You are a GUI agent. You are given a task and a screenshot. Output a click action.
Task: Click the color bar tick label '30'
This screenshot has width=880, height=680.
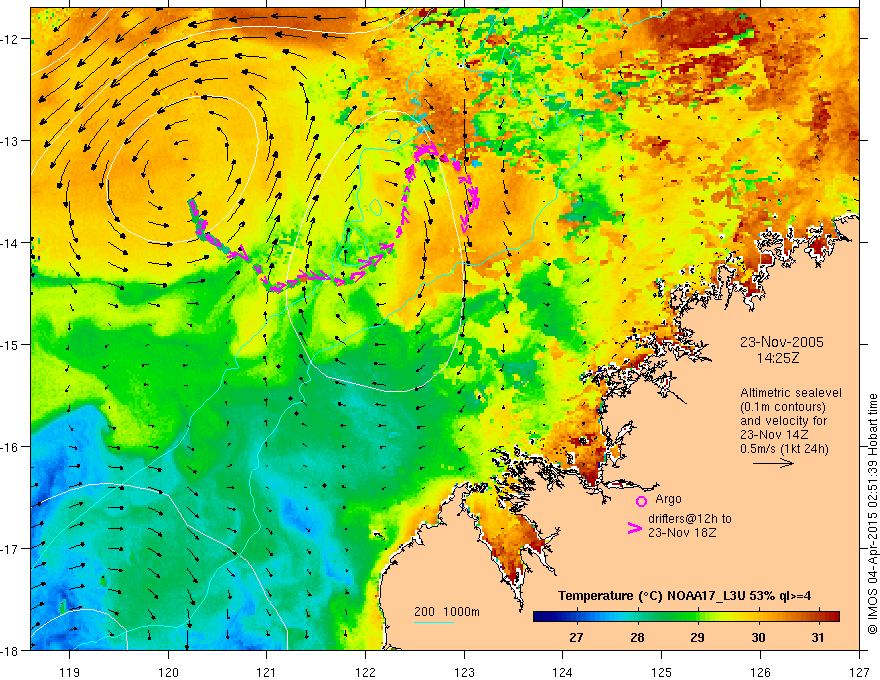[x=758, y=637]
